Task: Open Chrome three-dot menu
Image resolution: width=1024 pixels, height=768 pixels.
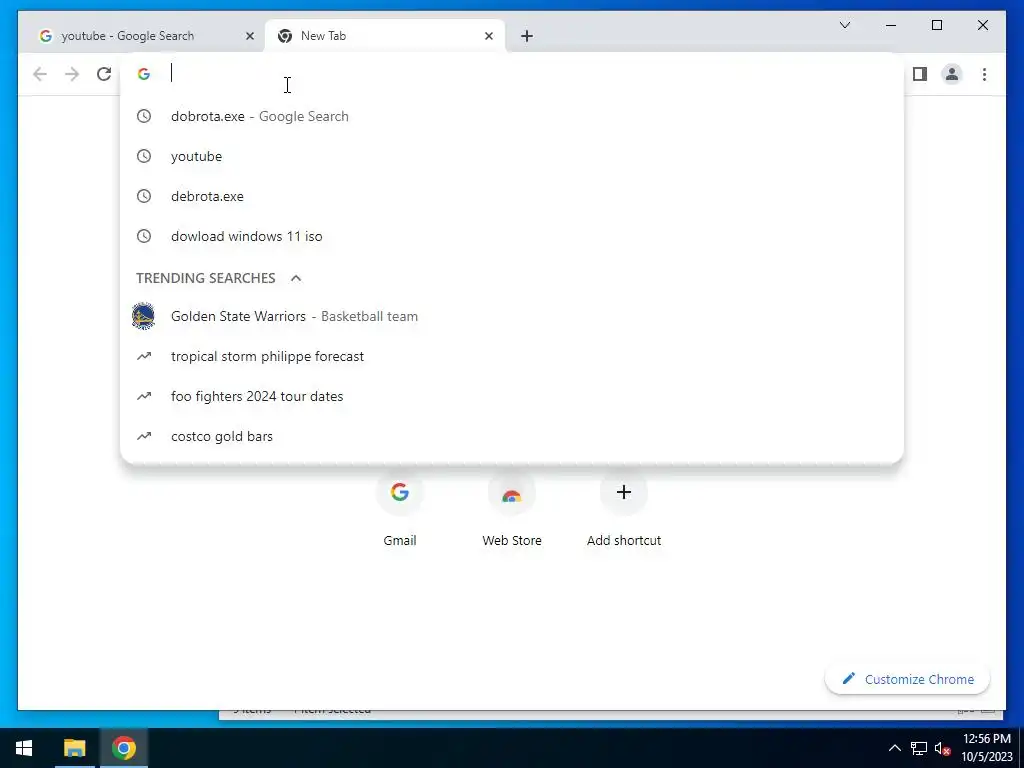Action: [x=984, y=74]
